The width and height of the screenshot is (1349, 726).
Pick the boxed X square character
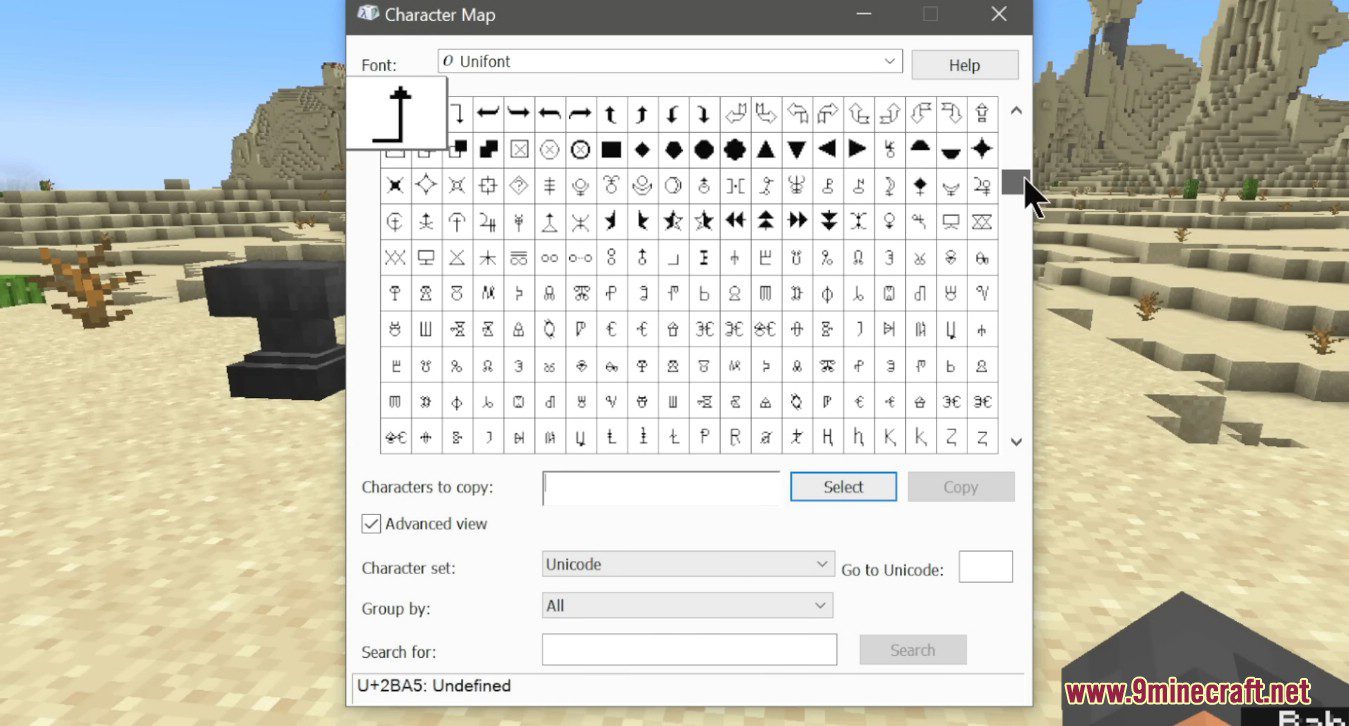(x=519, y=149)
